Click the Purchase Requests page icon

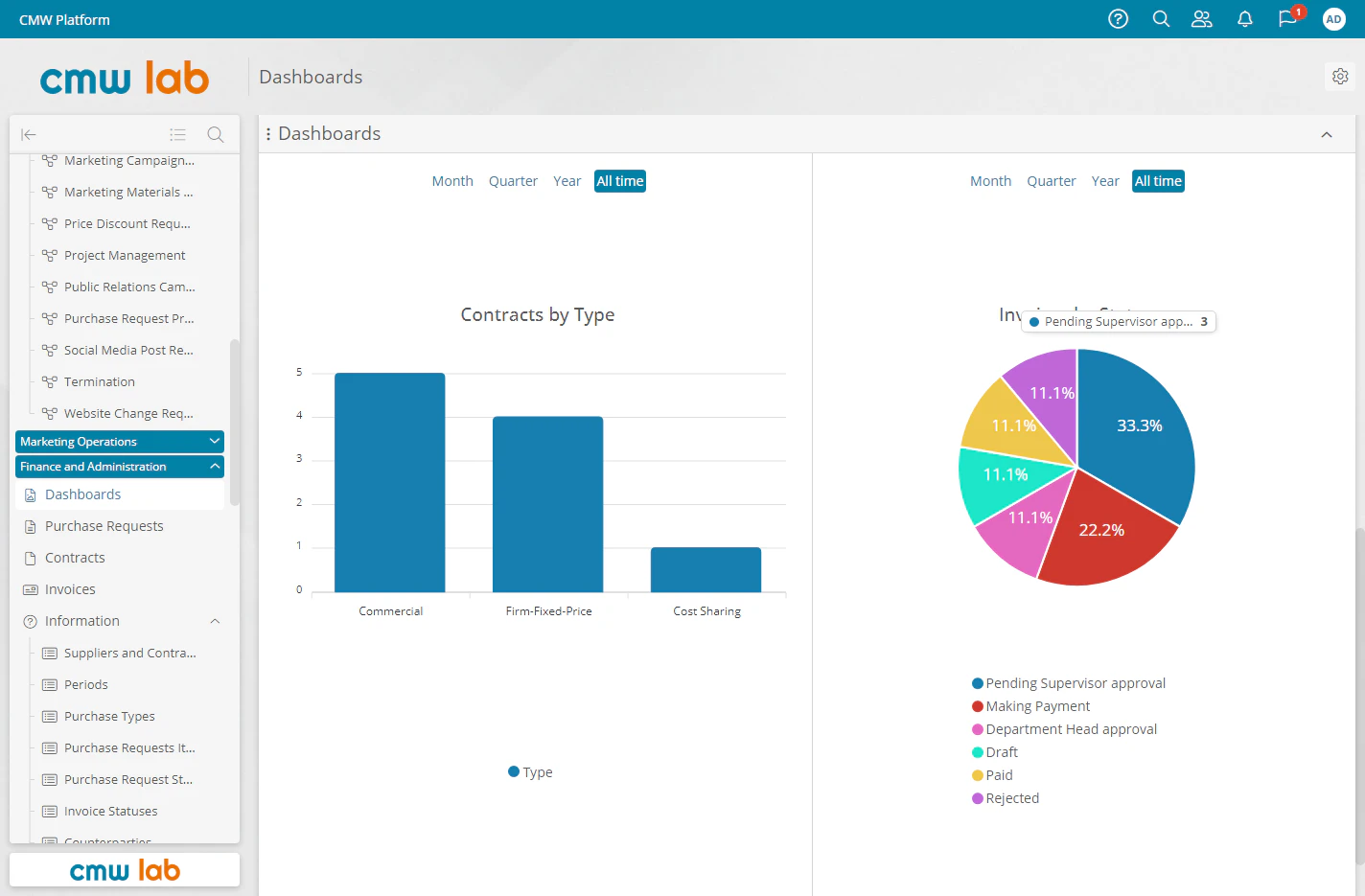click(x=29, y=525)
